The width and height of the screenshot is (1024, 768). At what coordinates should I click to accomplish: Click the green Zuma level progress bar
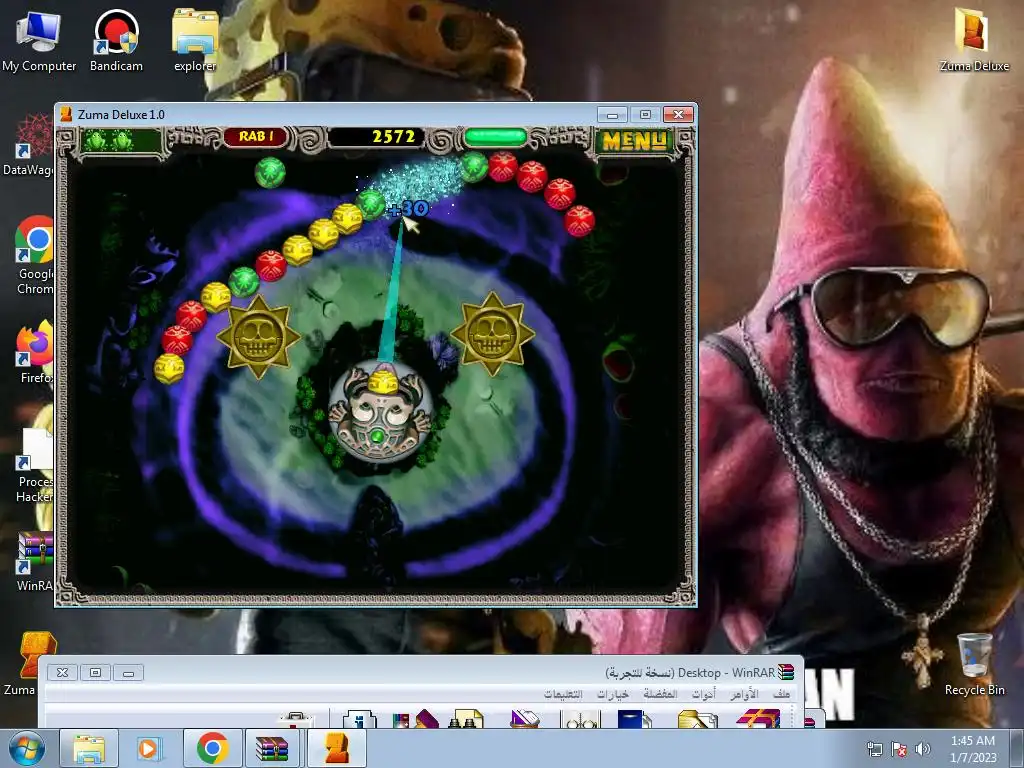[x=495, y=137]
